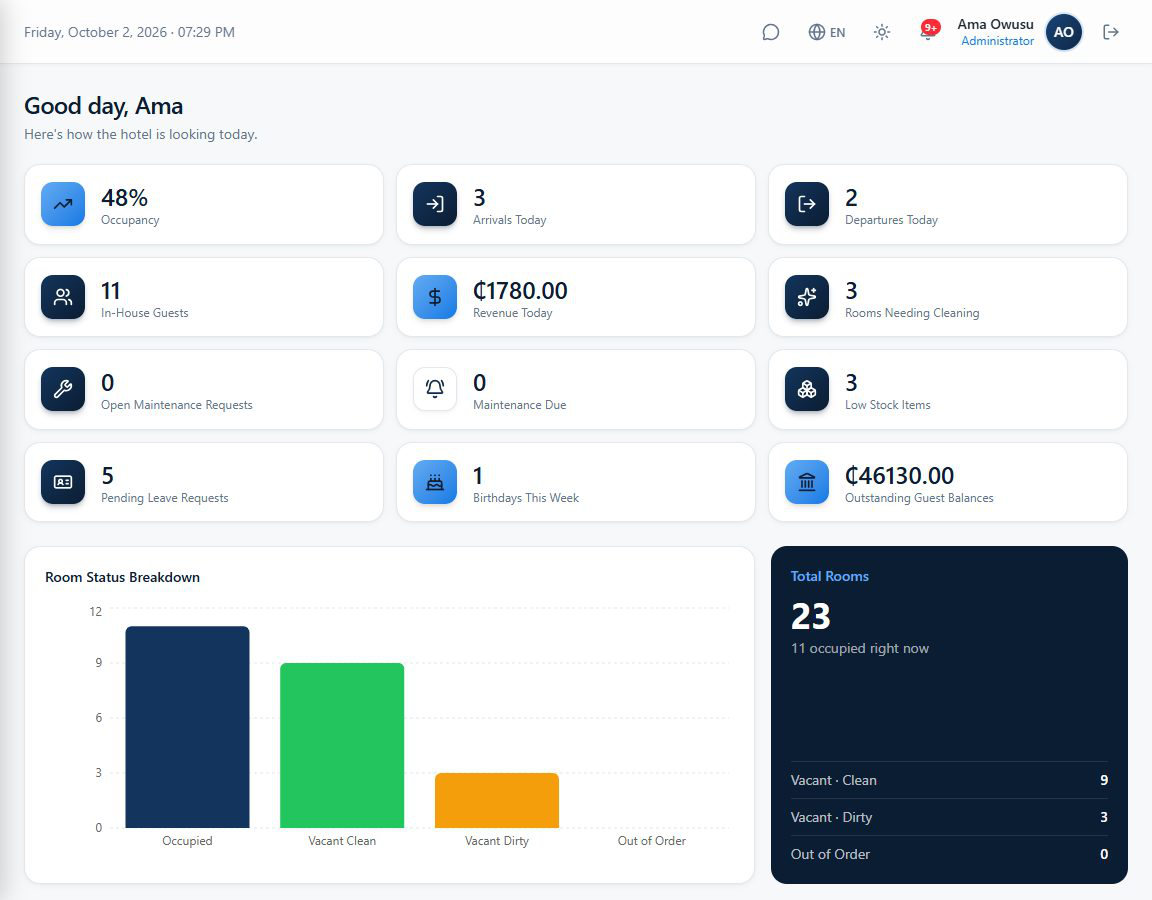Click the date and time in header
The width and height of the screenshot is (1152, 900).
pyautogui.click(x=129, y=32)
